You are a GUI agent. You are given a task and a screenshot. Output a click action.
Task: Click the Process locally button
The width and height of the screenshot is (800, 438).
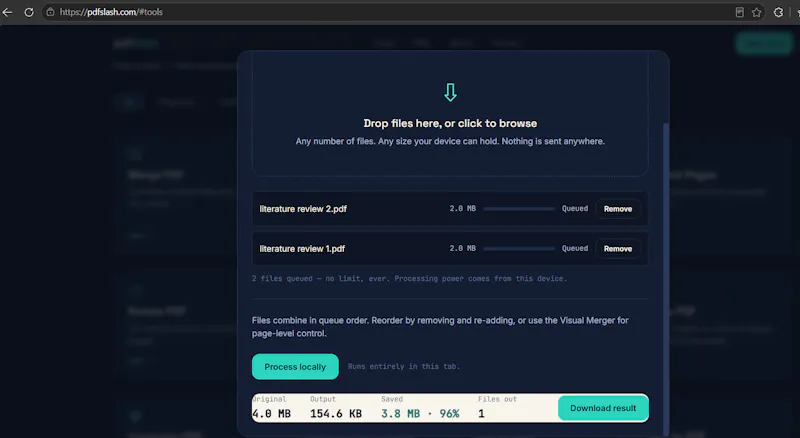click(x=295, y=367)
